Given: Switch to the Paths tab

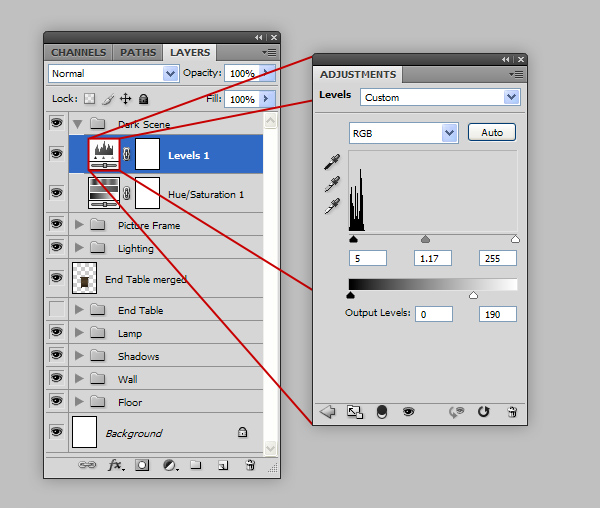Looking at the screenshot, I should click(x=138, y=52).
